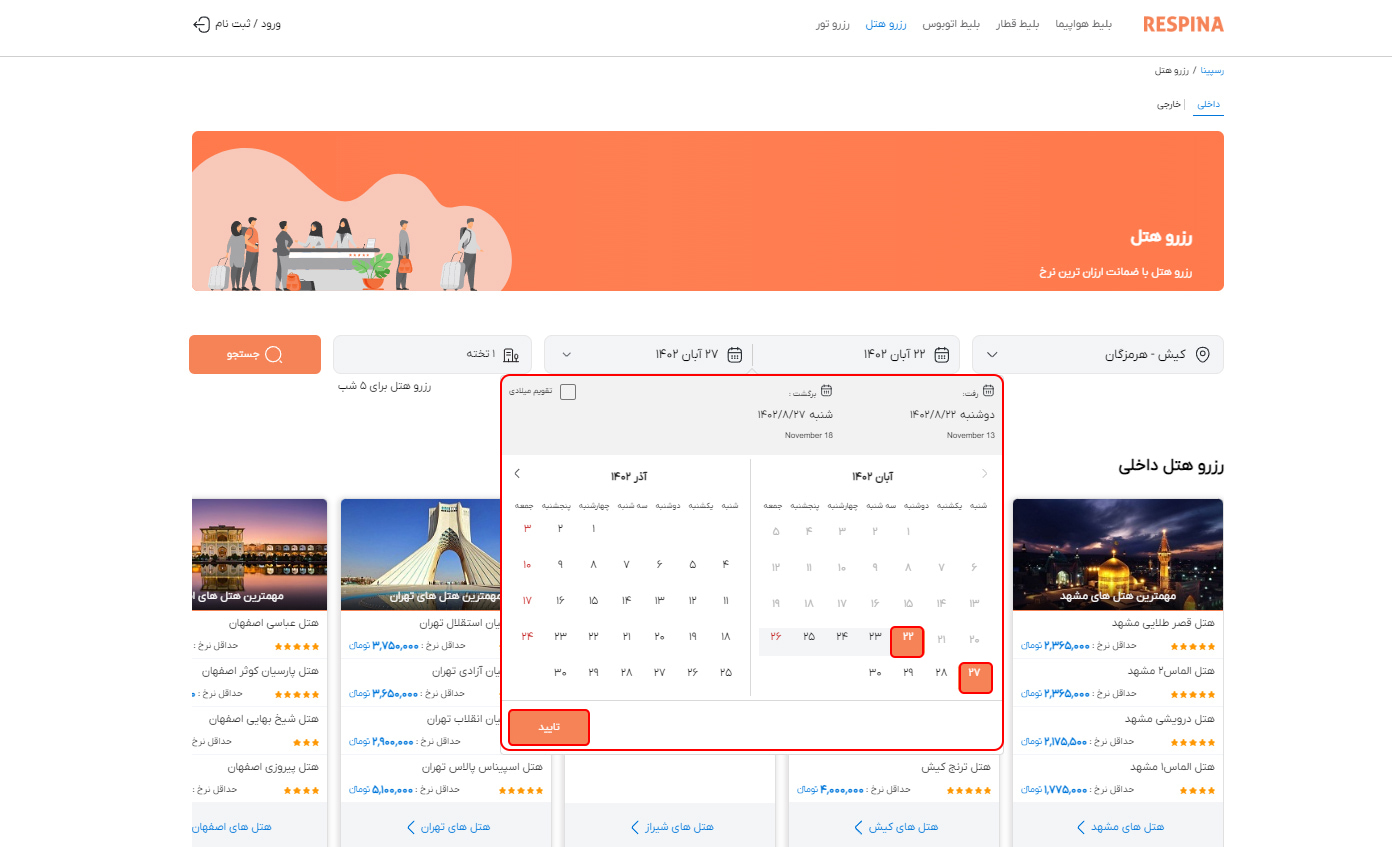
Task: Click the chevron in the date range field
Action: (x=567, y=355)
